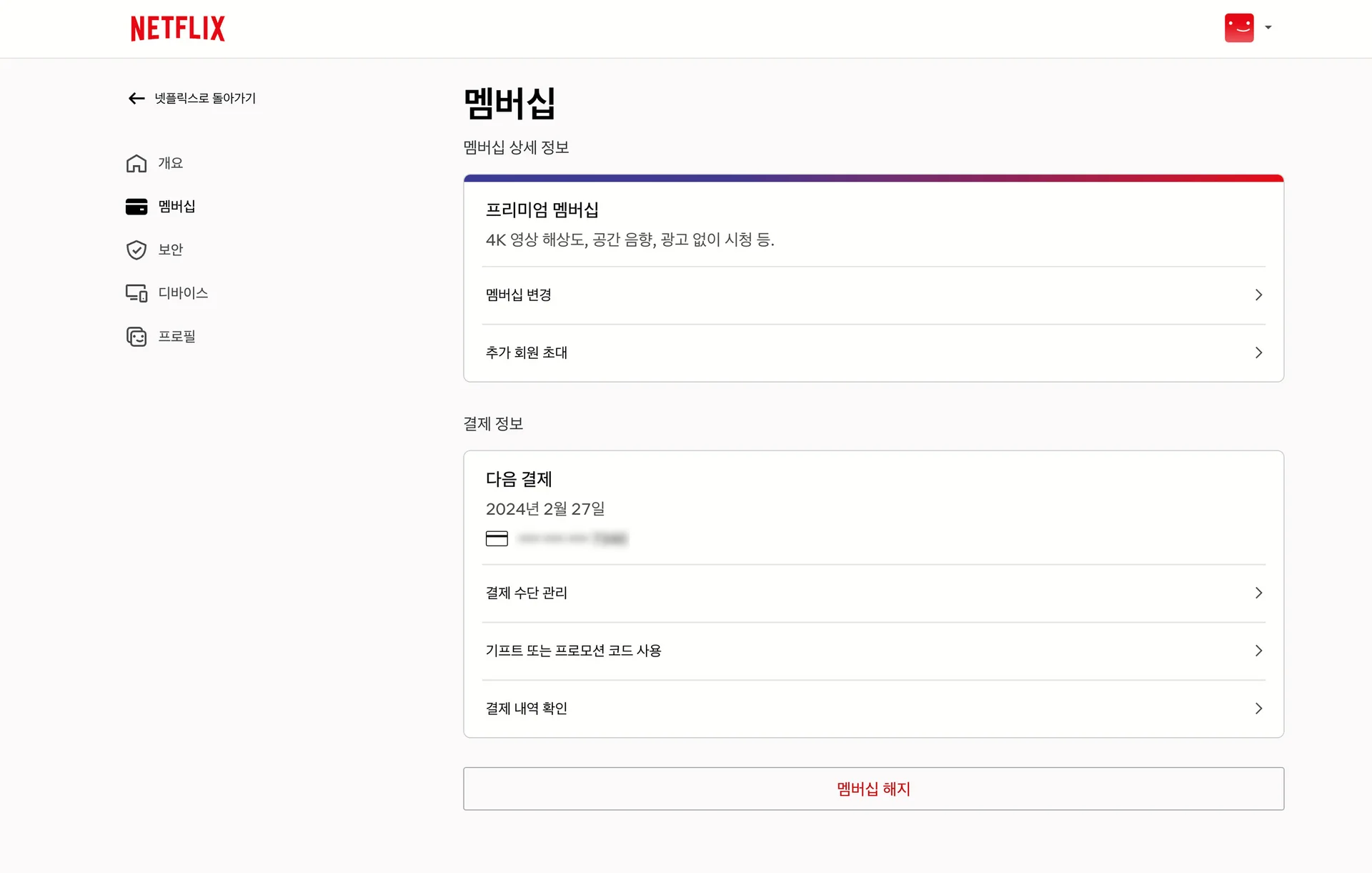Click the blurred card number field
Image resolution: width=1372 pixels, height=873 pixels.
point(572,538)
